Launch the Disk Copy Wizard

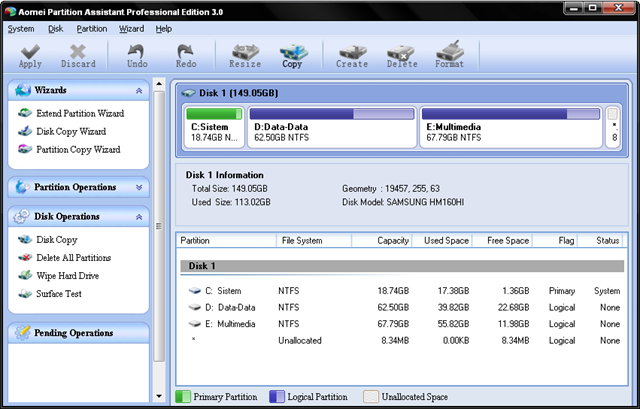[x=71, y=131]
